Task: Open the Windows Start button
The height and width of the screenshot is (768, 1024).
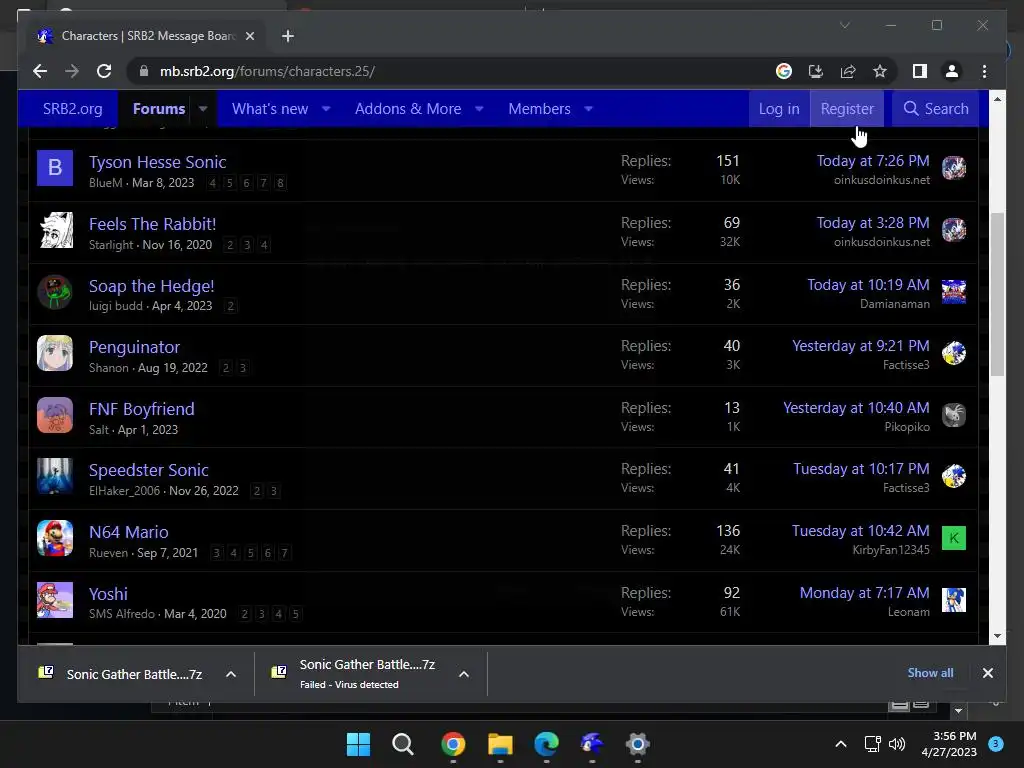Action: [x=358, y=744]
